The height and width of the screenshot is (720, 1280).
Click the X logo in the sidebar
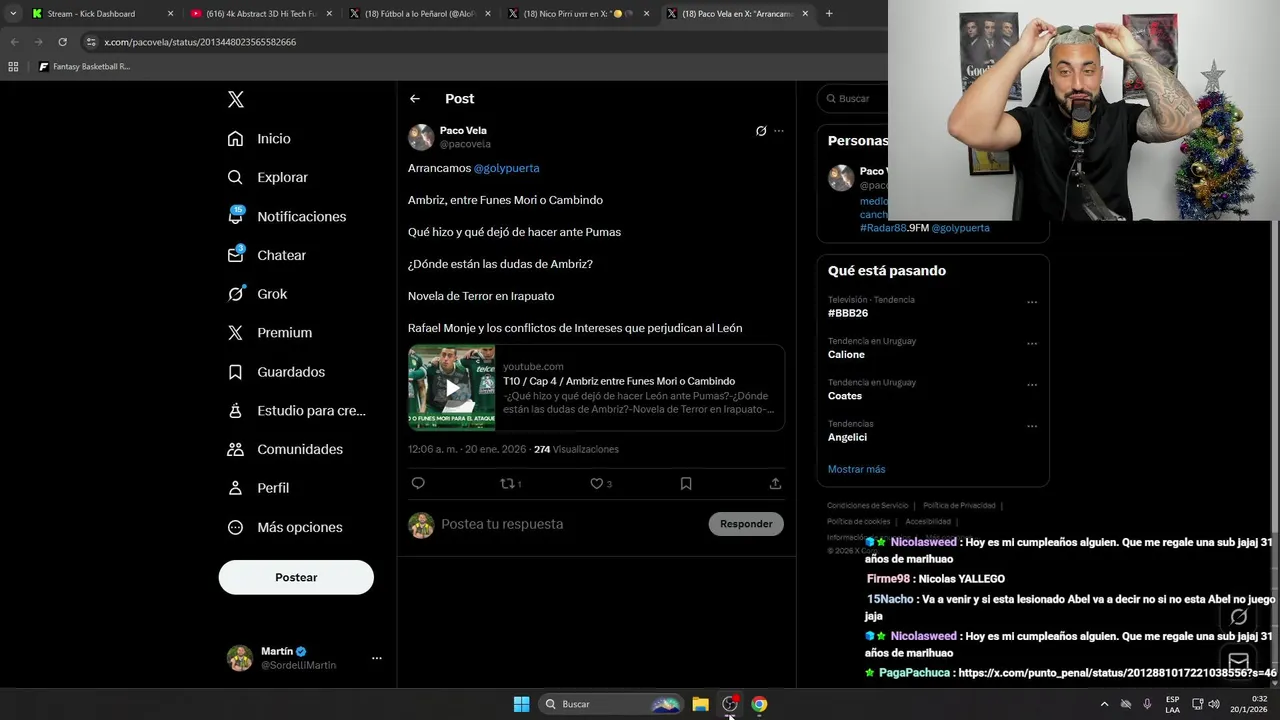(x=236, y=99)
